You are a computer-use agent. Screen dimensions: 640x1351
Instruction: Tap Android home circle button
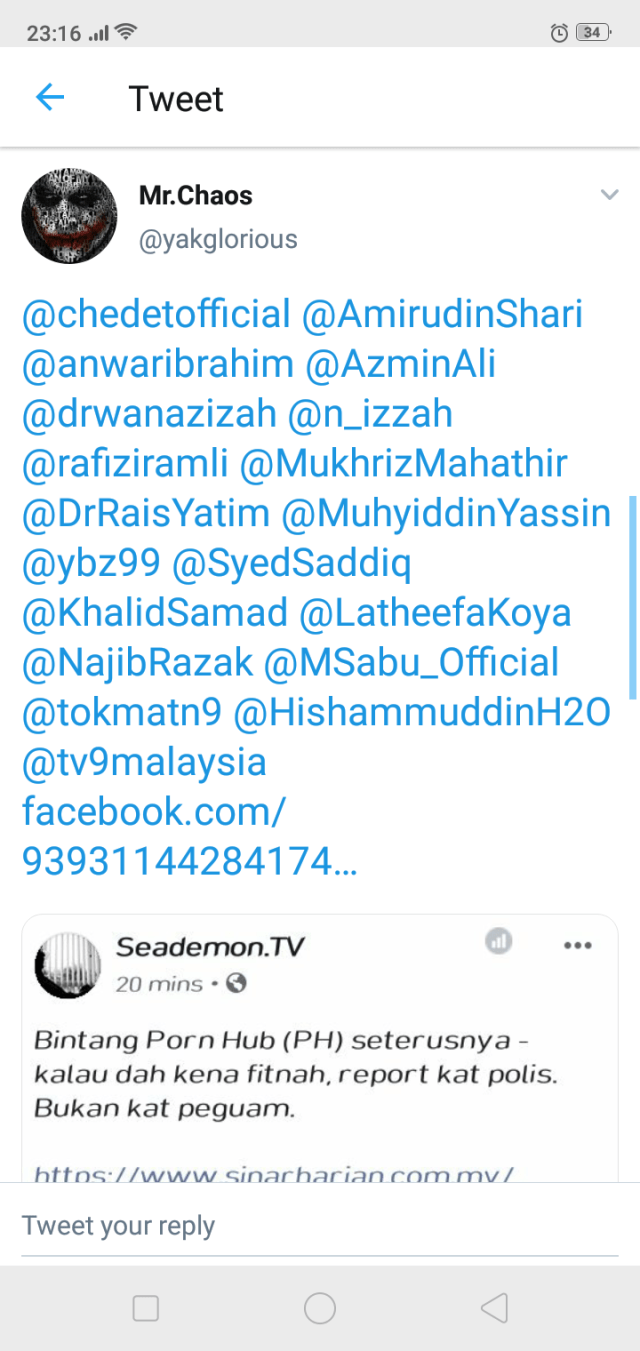320,1308
